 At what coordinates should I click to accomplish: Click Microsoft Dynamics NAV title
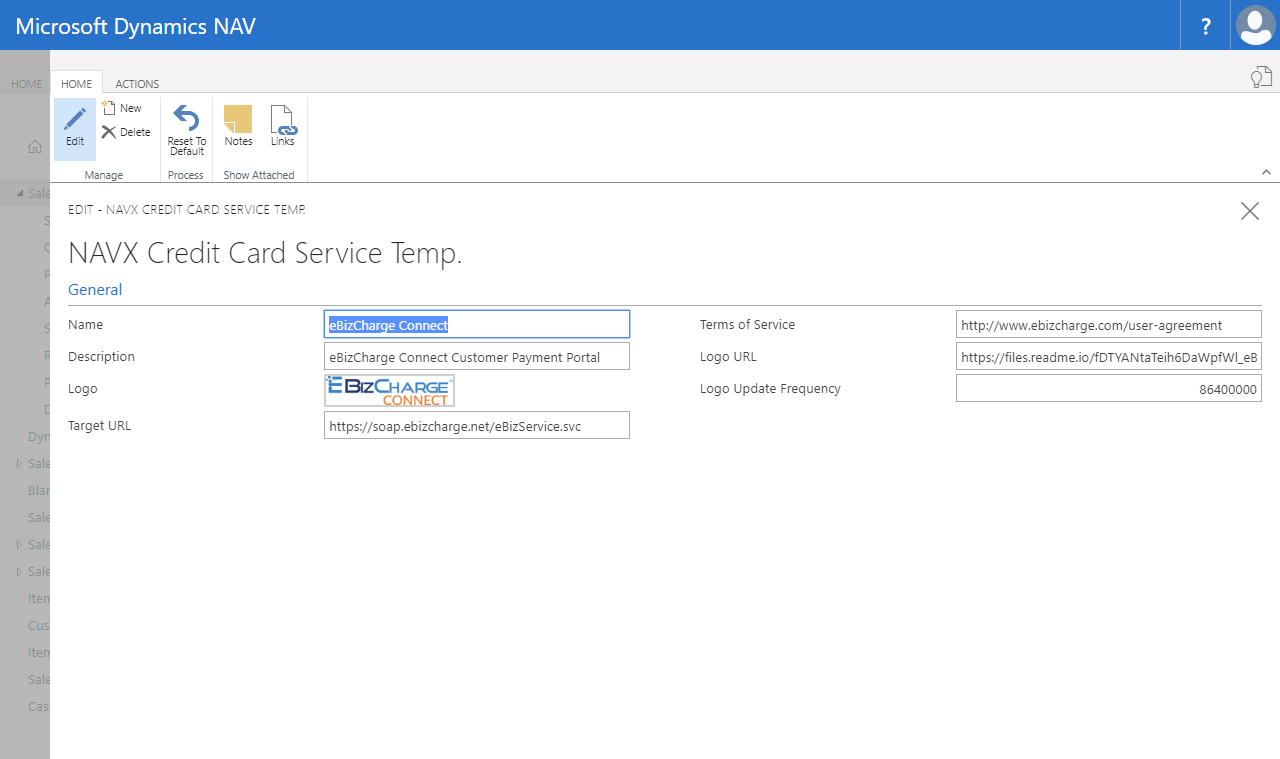pyautogui.click(x=136, y=26)
